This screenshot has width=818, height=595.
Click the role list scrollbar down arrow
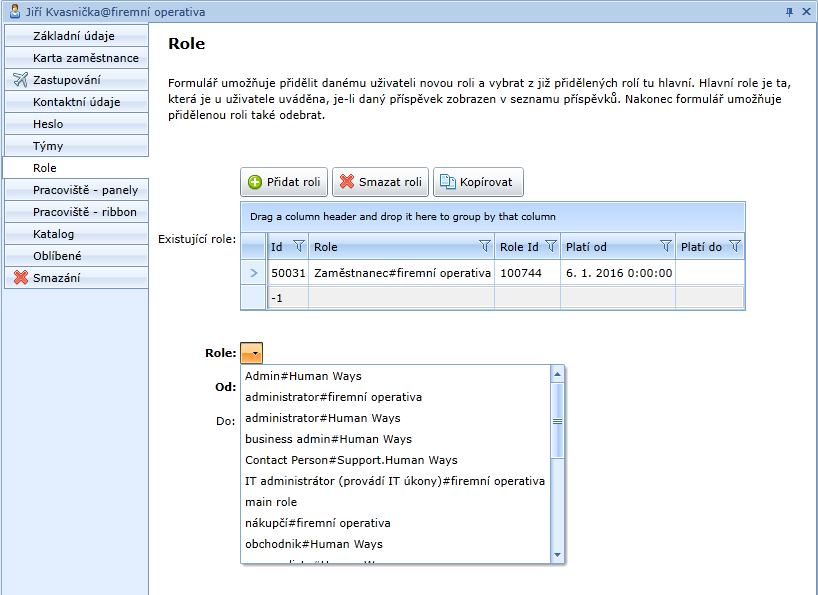click(558, 555)
